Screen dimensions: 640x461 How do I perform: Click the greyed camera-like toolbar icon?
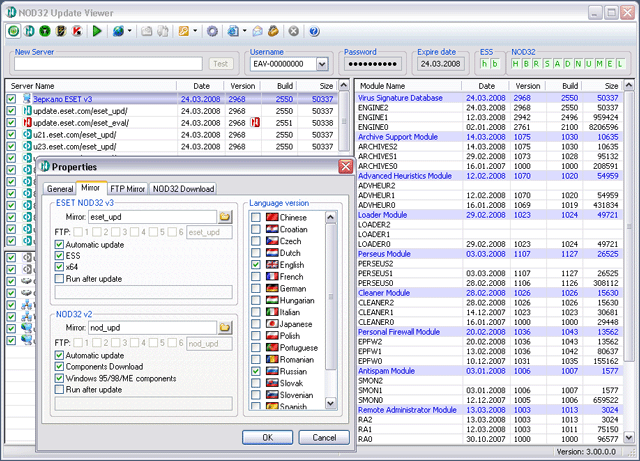click(x=147, y=31)
